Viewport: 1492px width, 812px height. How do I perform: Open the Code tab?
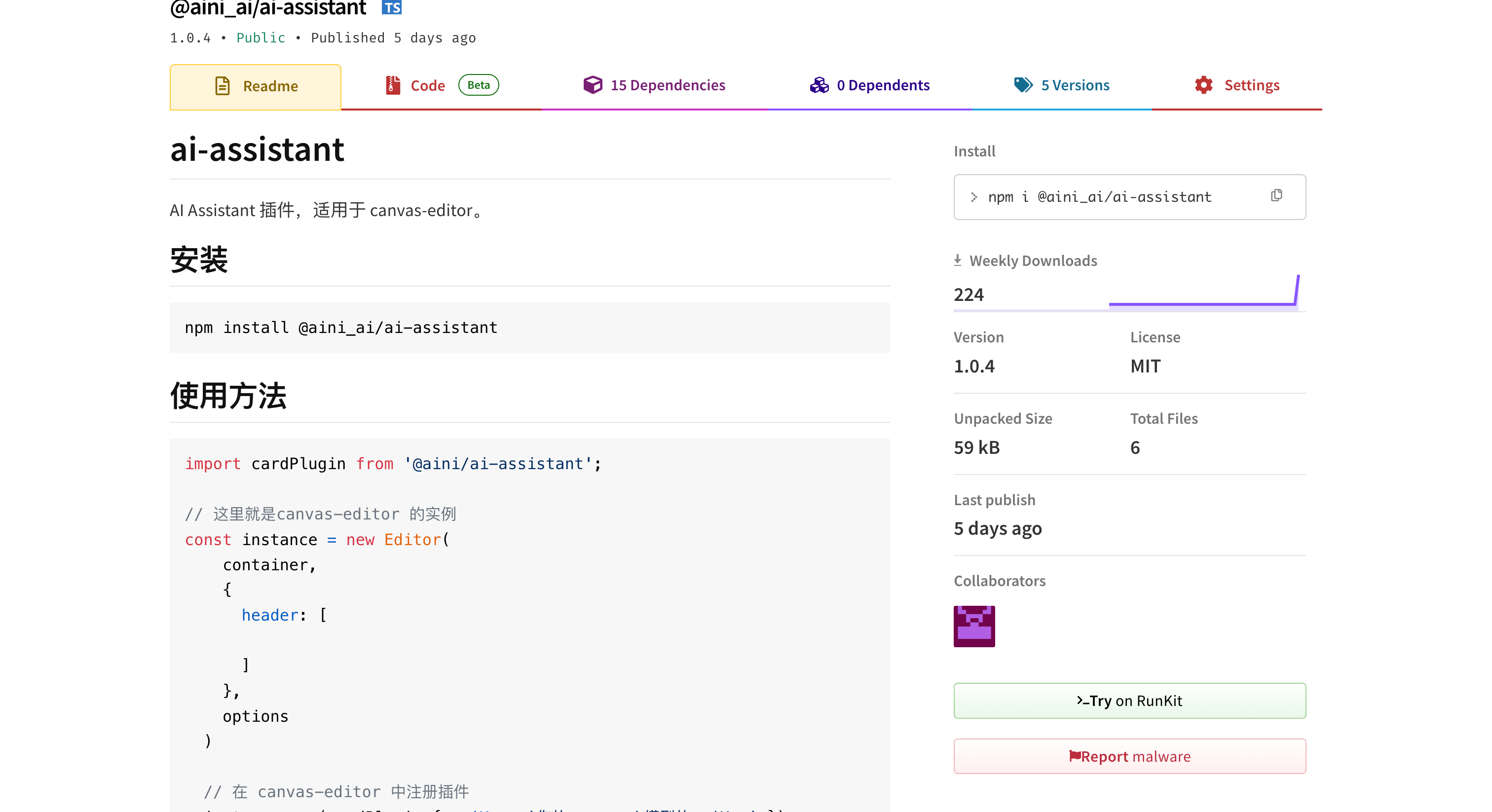tap(427, 86)
